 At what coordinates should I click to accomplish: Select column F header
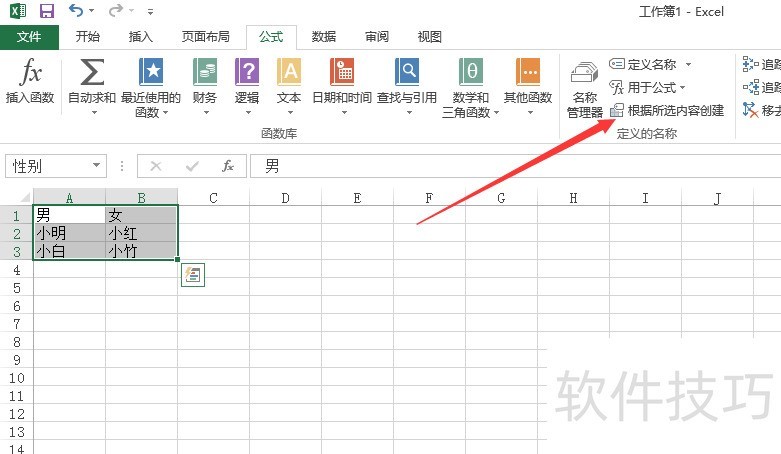point(429,197)
